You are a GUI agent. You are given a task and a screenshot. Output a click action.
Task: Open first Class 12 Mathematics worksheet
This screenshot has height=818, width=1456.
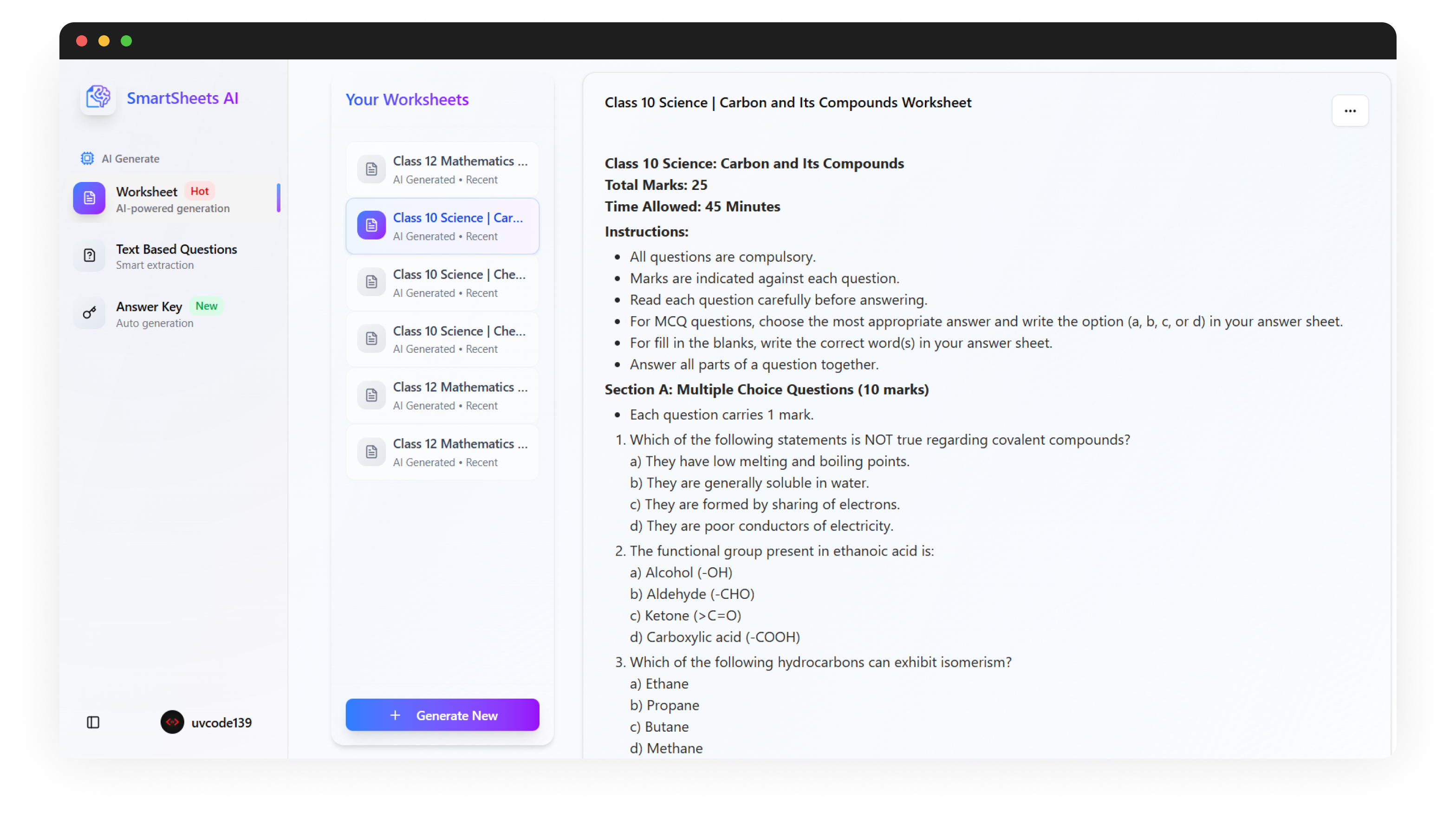click(460, 169)
